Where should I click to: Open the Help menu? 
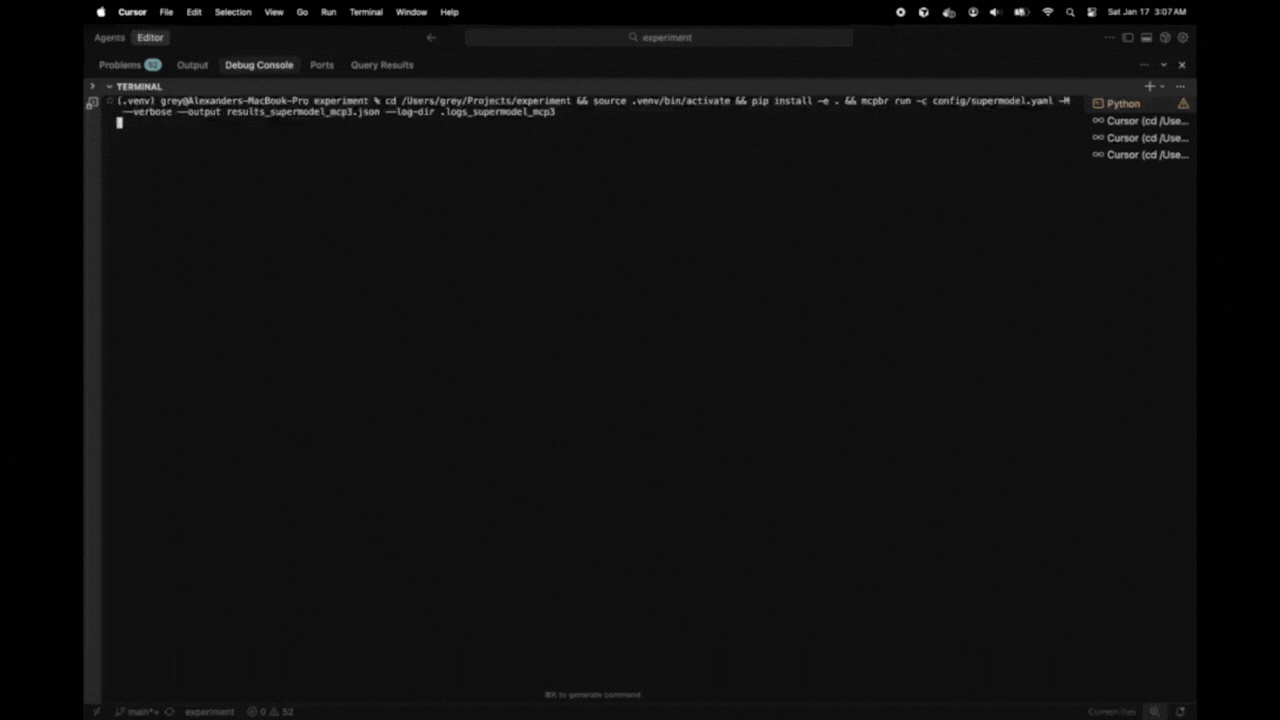click(x=450, y=12)
